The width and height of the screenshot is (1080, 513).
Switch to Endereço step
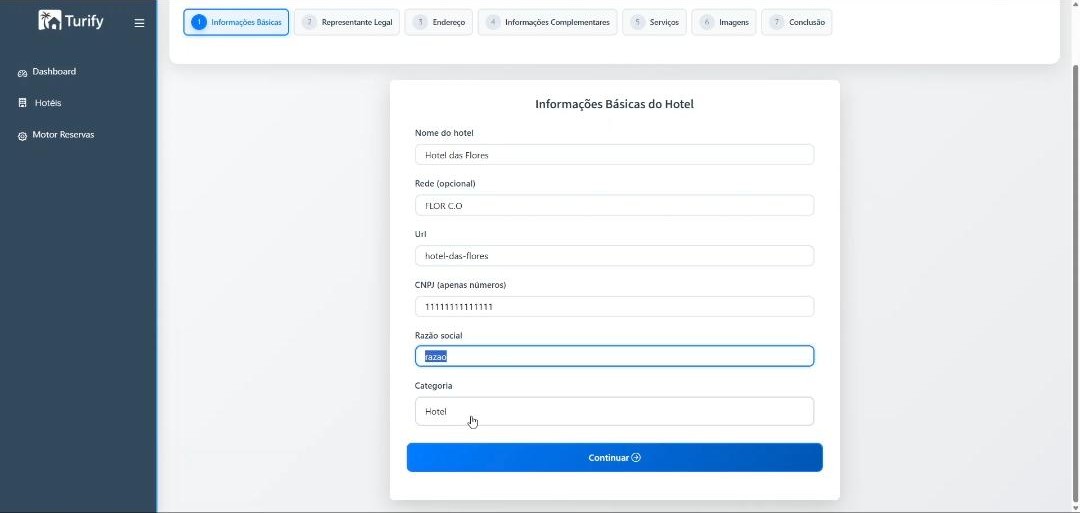(x=439, y=22)
